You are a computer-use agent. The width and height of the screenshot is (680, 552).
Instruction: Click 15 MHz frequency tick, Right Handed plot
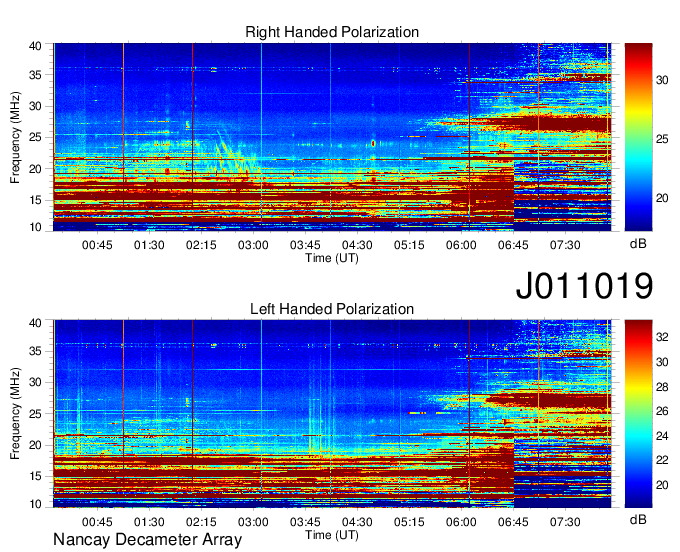point(36,200)
